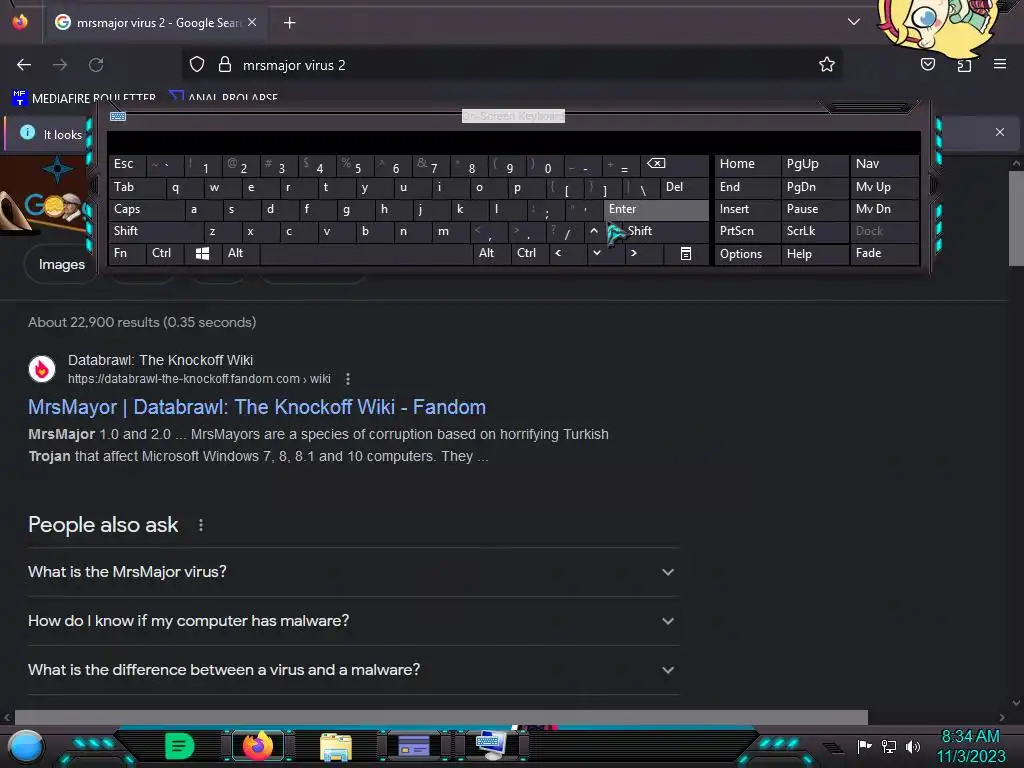The height and width of the screenshot is (768, 1024).
Task: Toggle the Fn key on the on-screen keyboard
Action: [127, 253]
